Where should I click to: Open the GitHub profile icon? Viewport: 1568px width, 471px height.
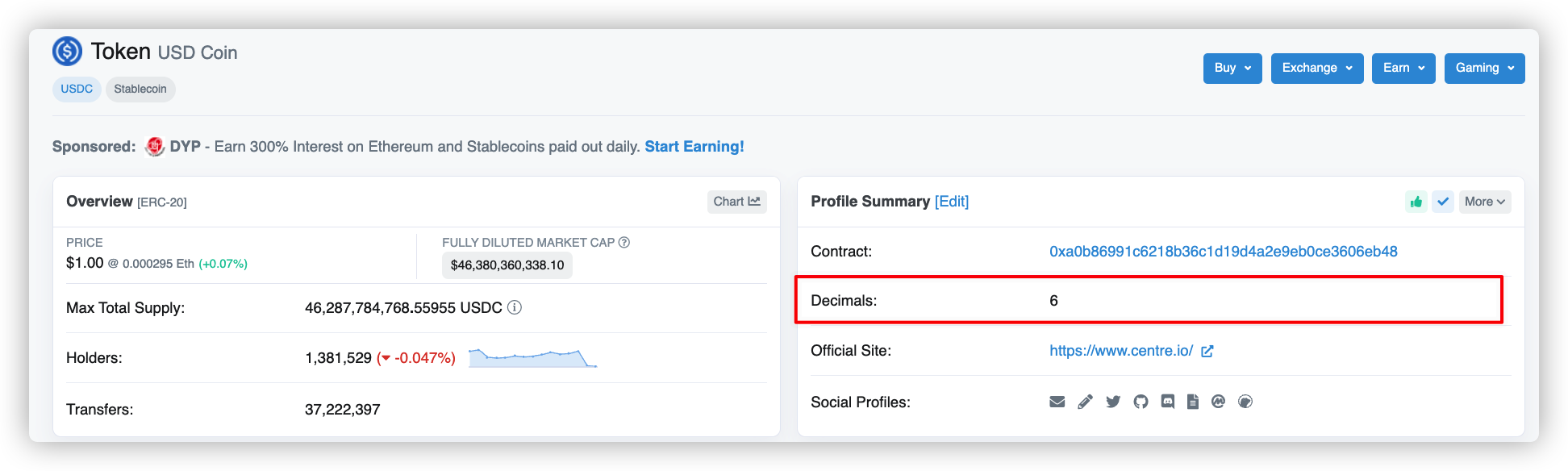pos(1141,402)
